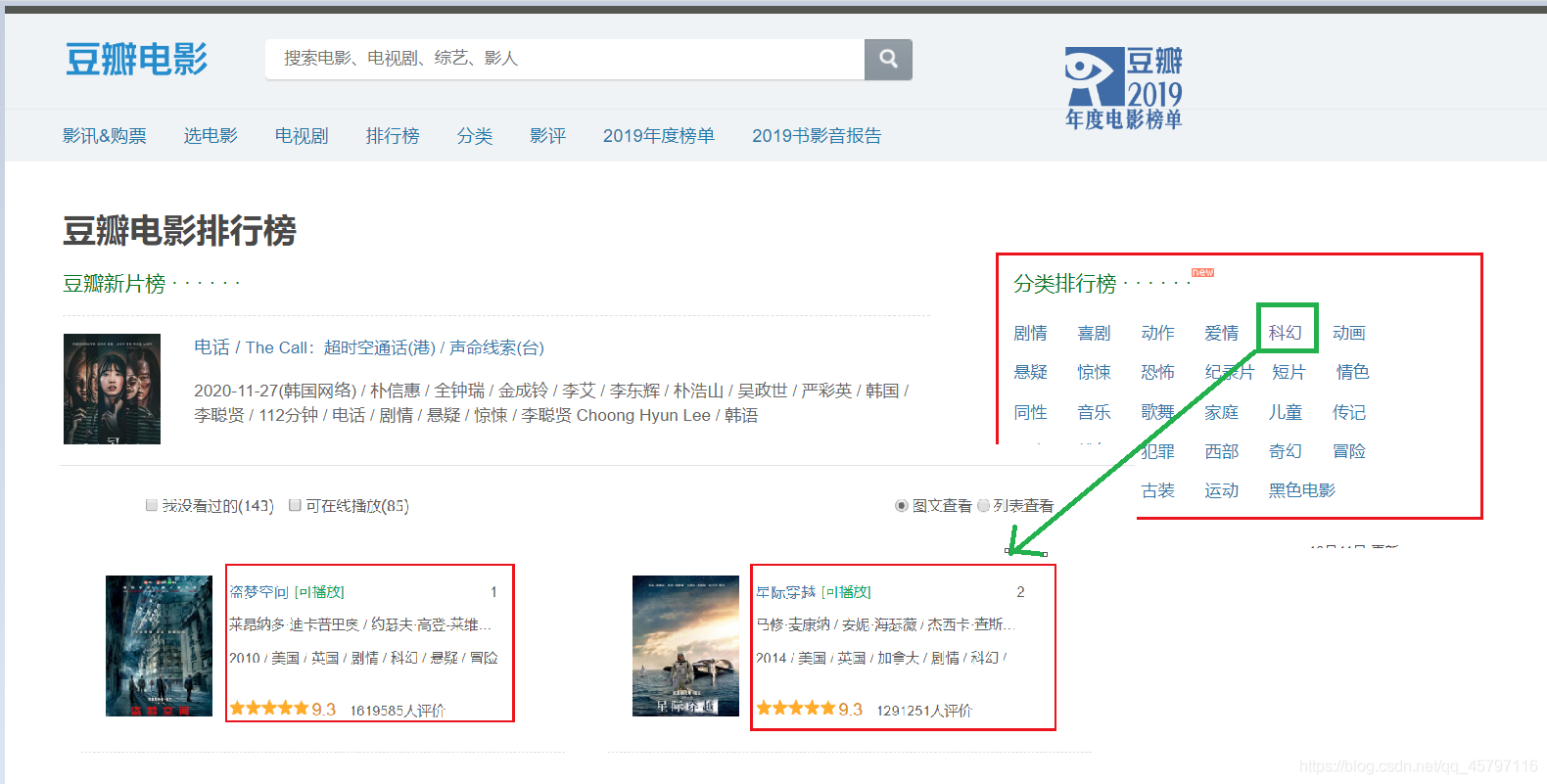This screenshot has height=784, width=1547.
Task: Open 2019书影音报告 navigation link
Action: (x=817, y=136)
